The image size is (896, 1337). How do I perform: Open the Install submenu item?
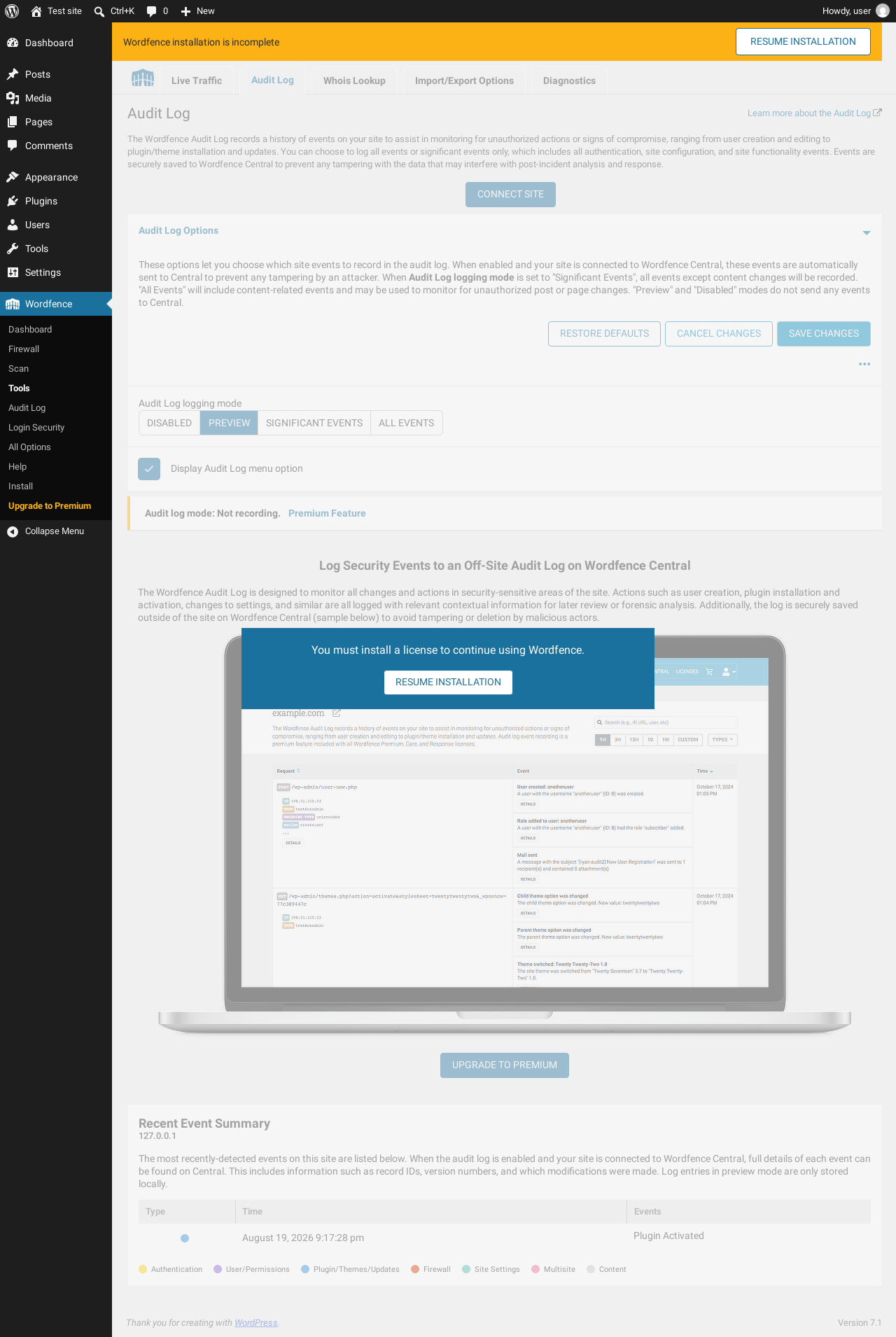click(21, 486)
